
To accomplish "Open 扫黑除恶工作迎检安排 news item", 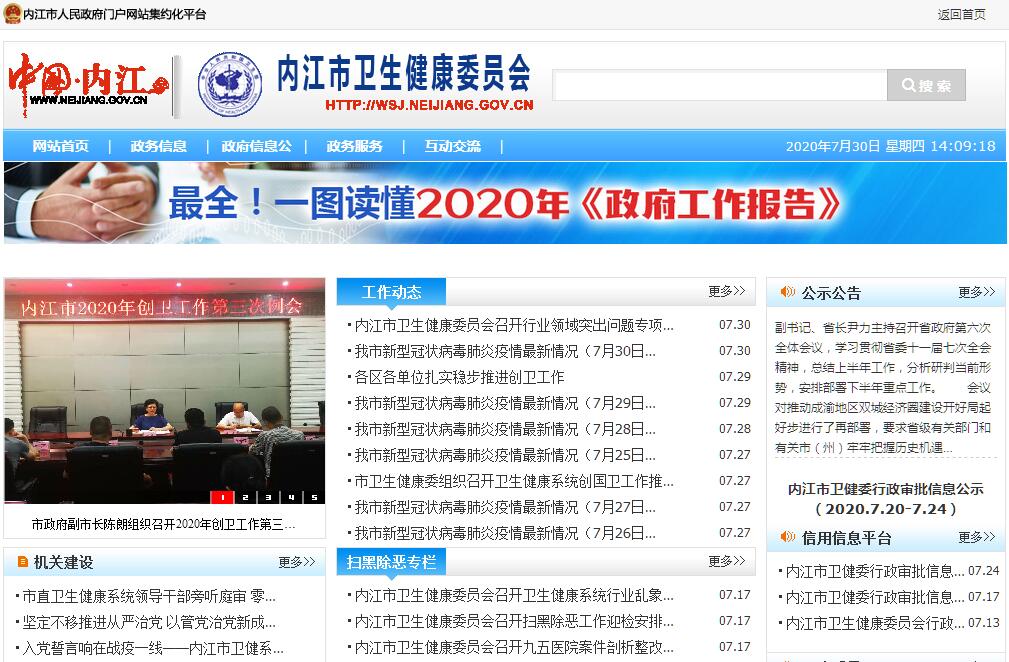I will (514, 621).
